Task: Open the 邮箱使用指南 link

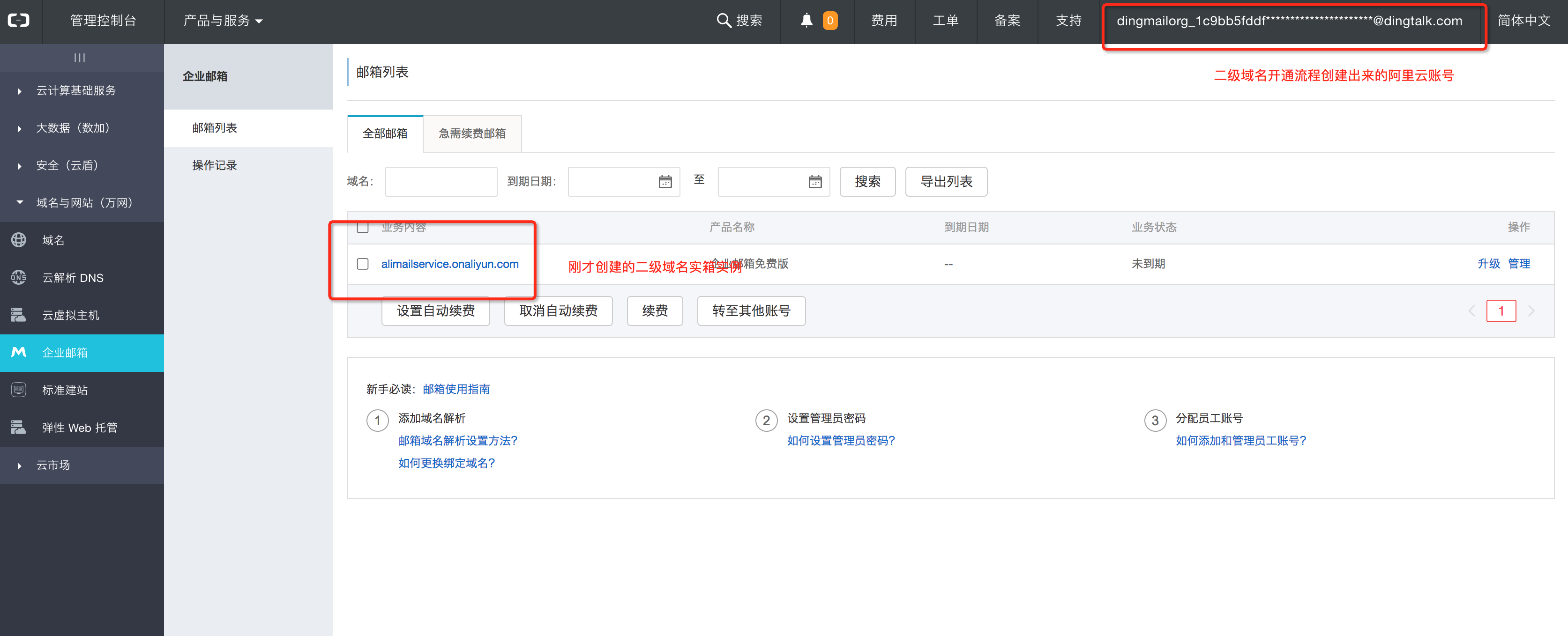Action: pyautogui.click(x=456, y=390)
